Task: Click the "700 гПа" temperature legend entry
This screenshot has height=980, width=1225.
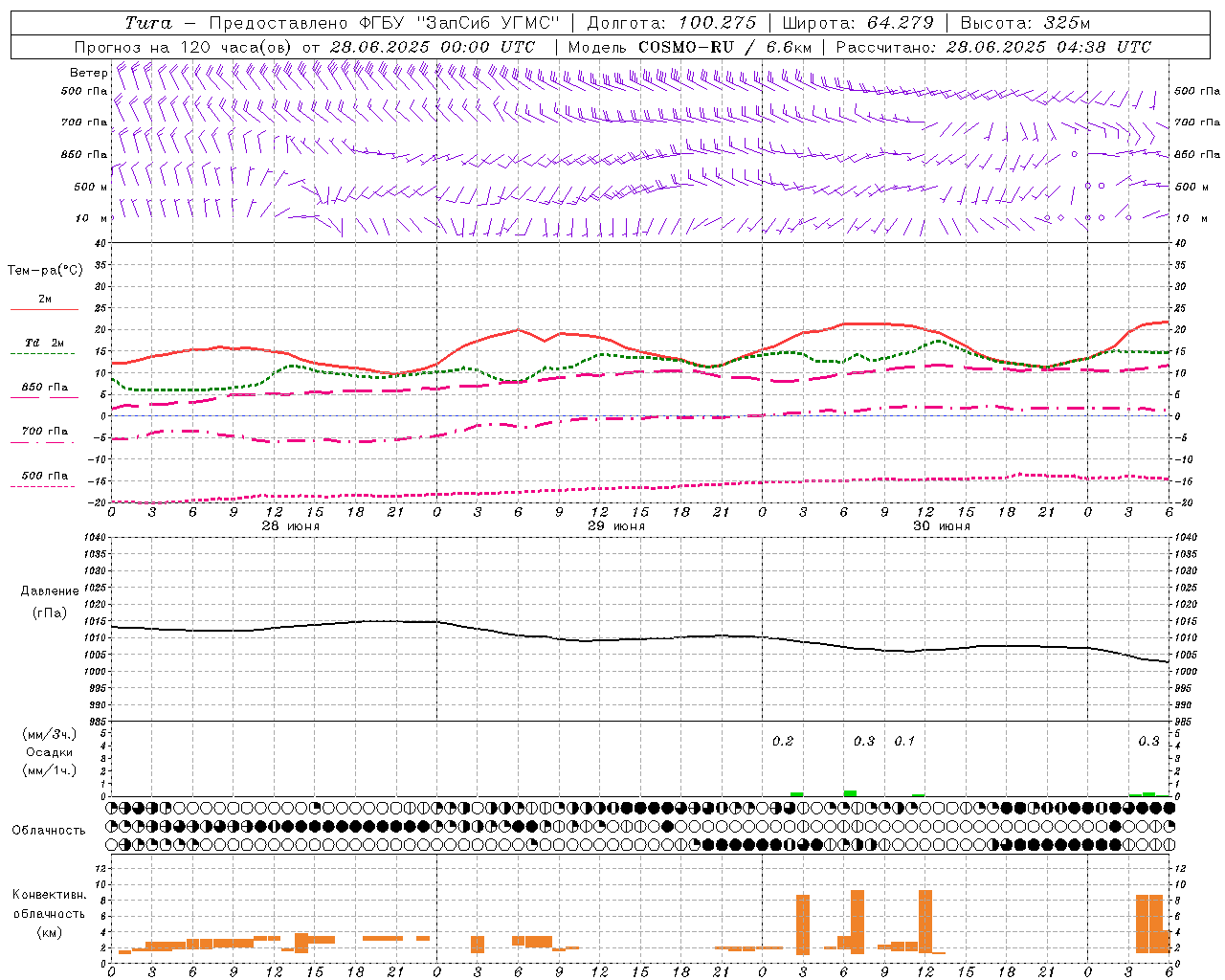Action: point(45,432)
